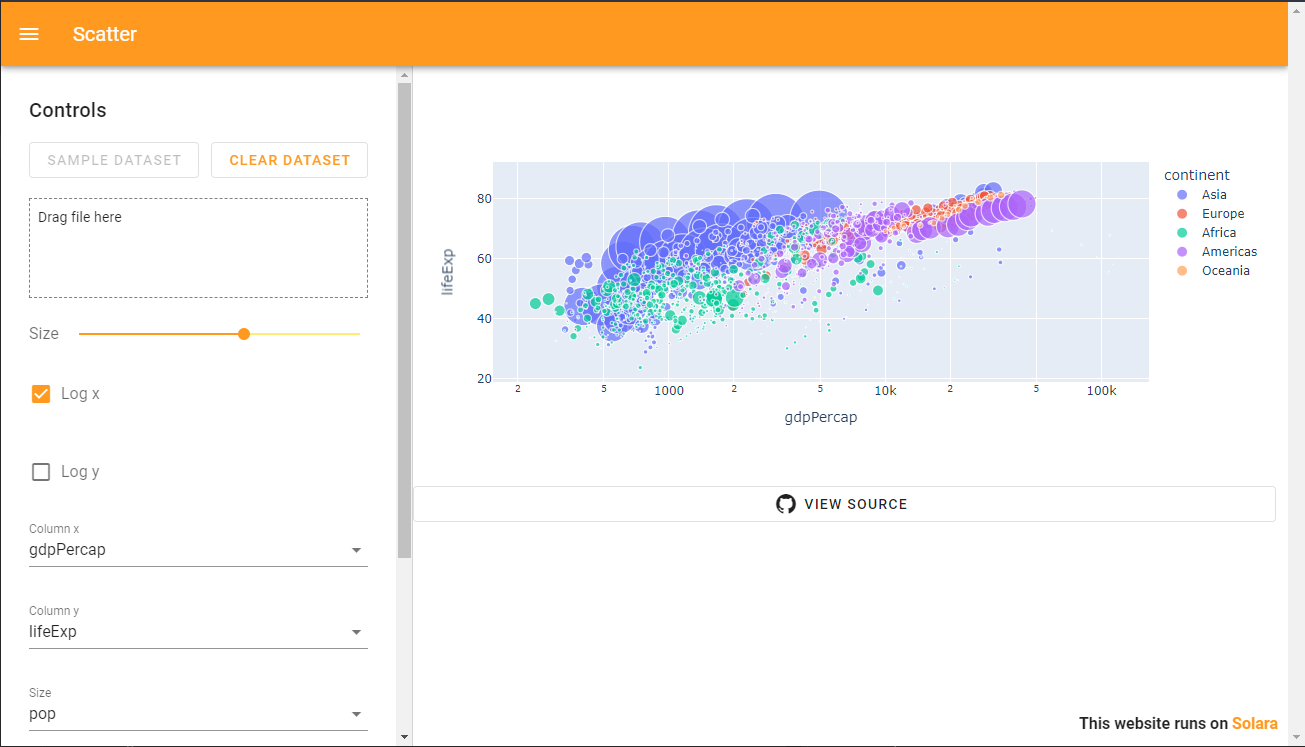Click the Europe red legend marker

pos(1182,214)
